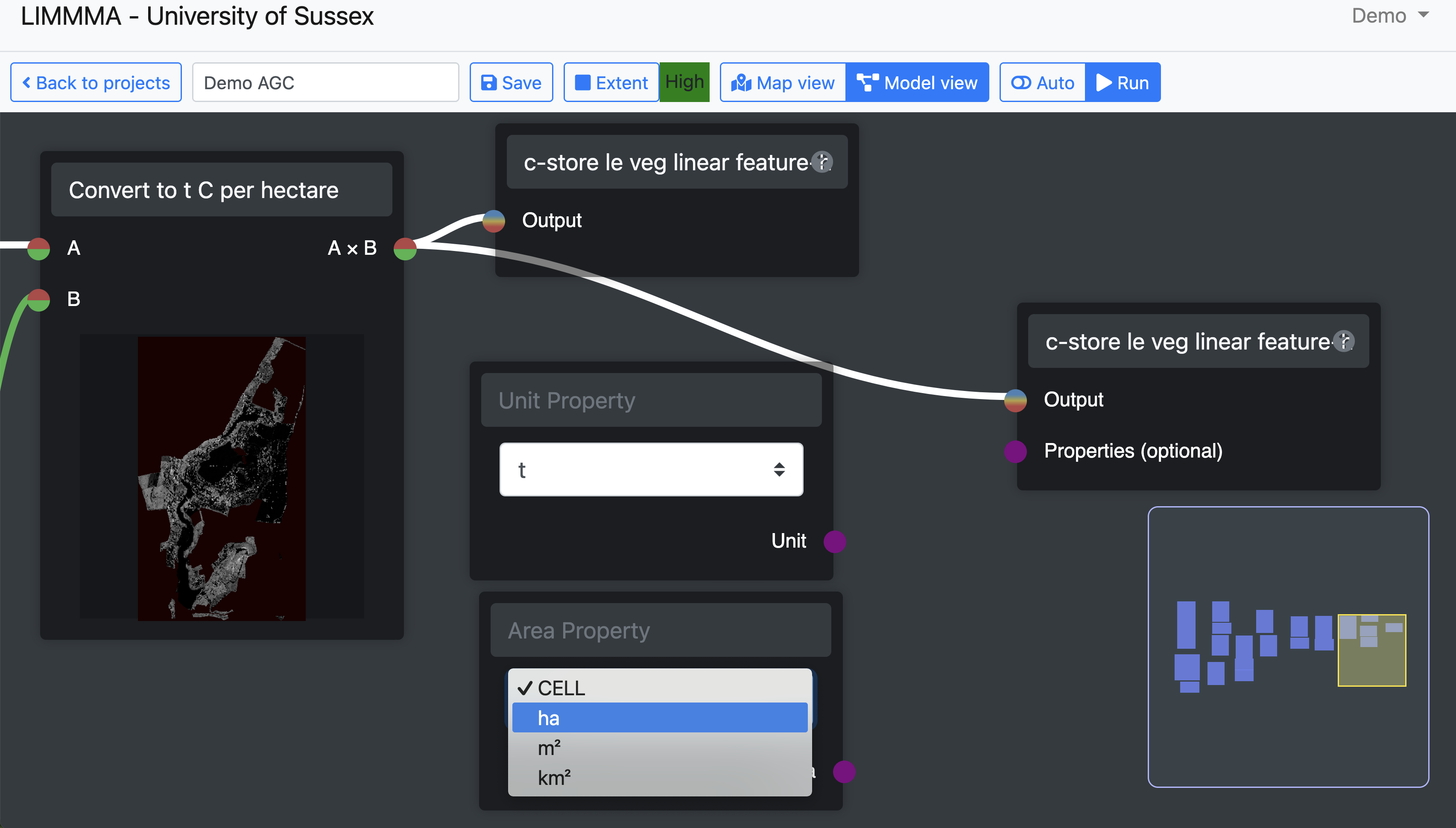
Task: Choose km² from the area list
Action: click(659, 777)
